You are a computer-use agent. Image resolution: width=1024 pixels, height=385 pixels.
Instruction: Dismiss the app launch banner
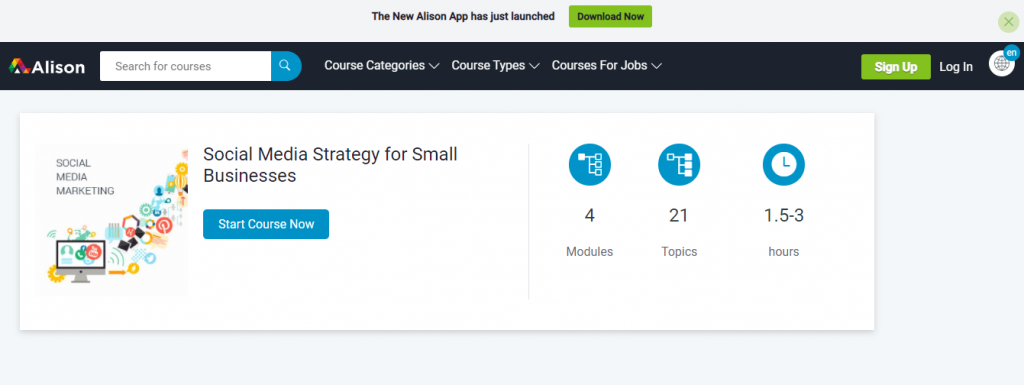pyautogui.click(x=1008, y=22)
